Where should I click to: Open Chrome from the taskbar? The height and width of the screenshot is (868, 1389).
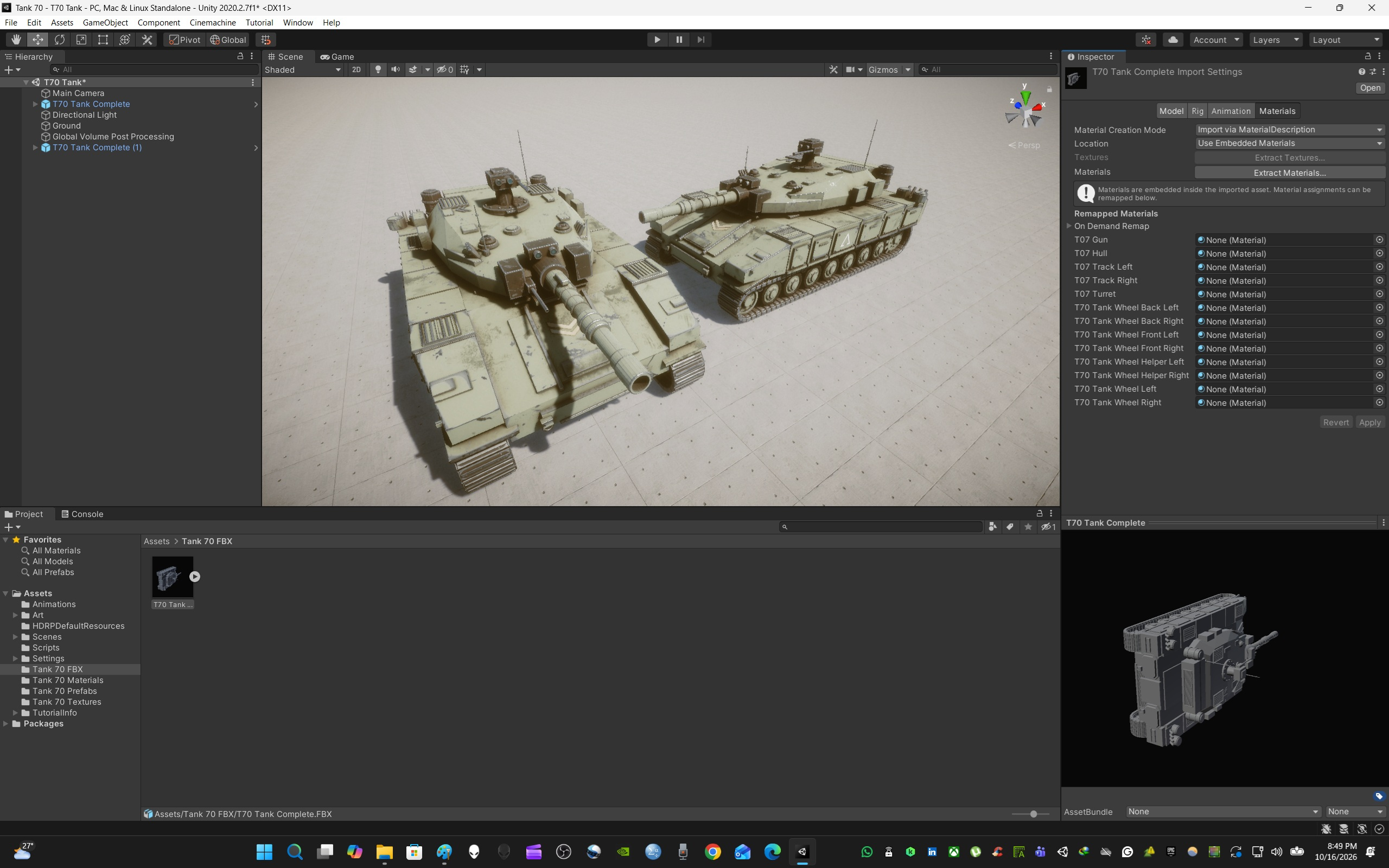click(x=712, y=851)
